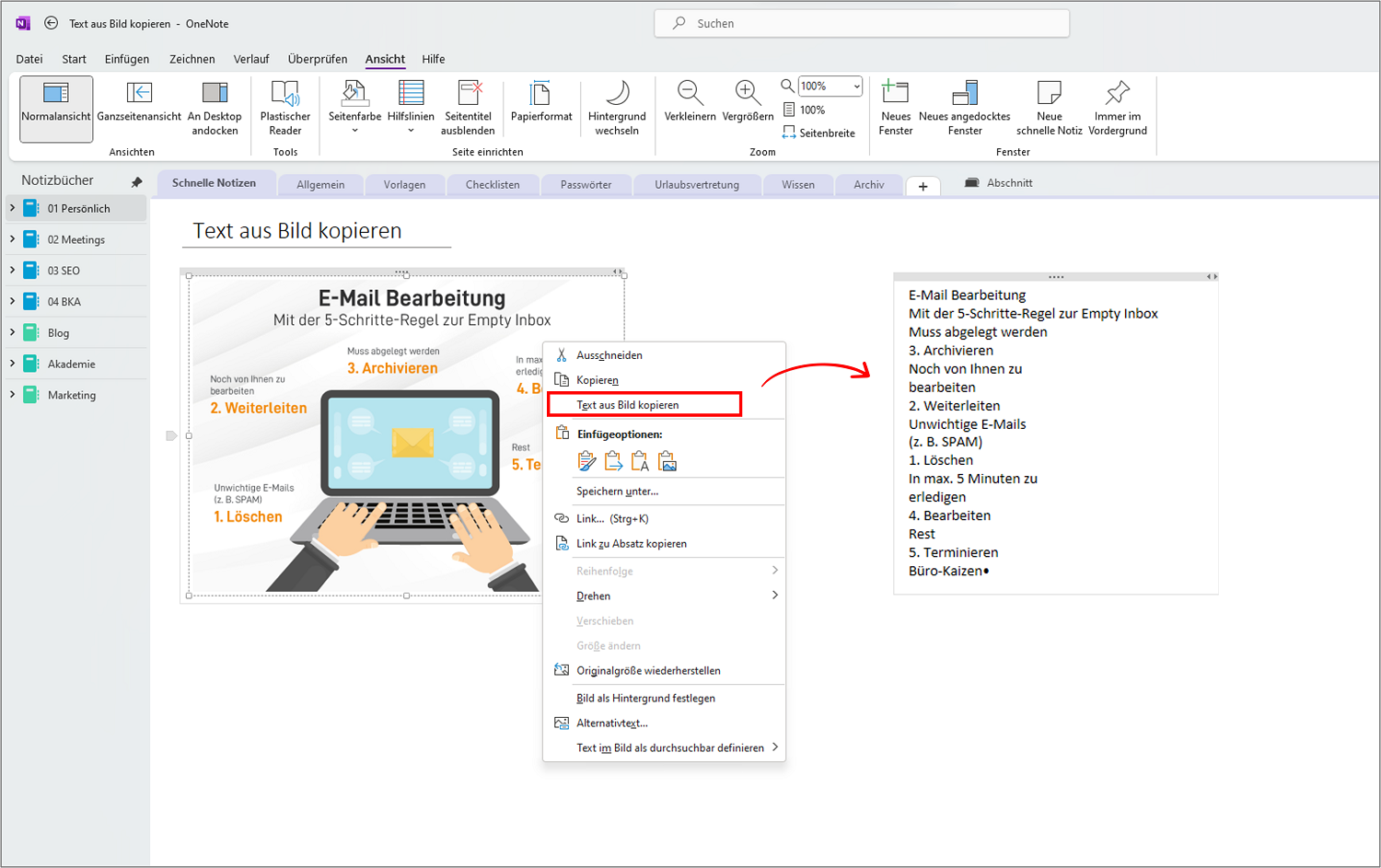
Task: Click the Verkleinern zoom out icon
Action: pyautogui.click(x=690, y=94)
